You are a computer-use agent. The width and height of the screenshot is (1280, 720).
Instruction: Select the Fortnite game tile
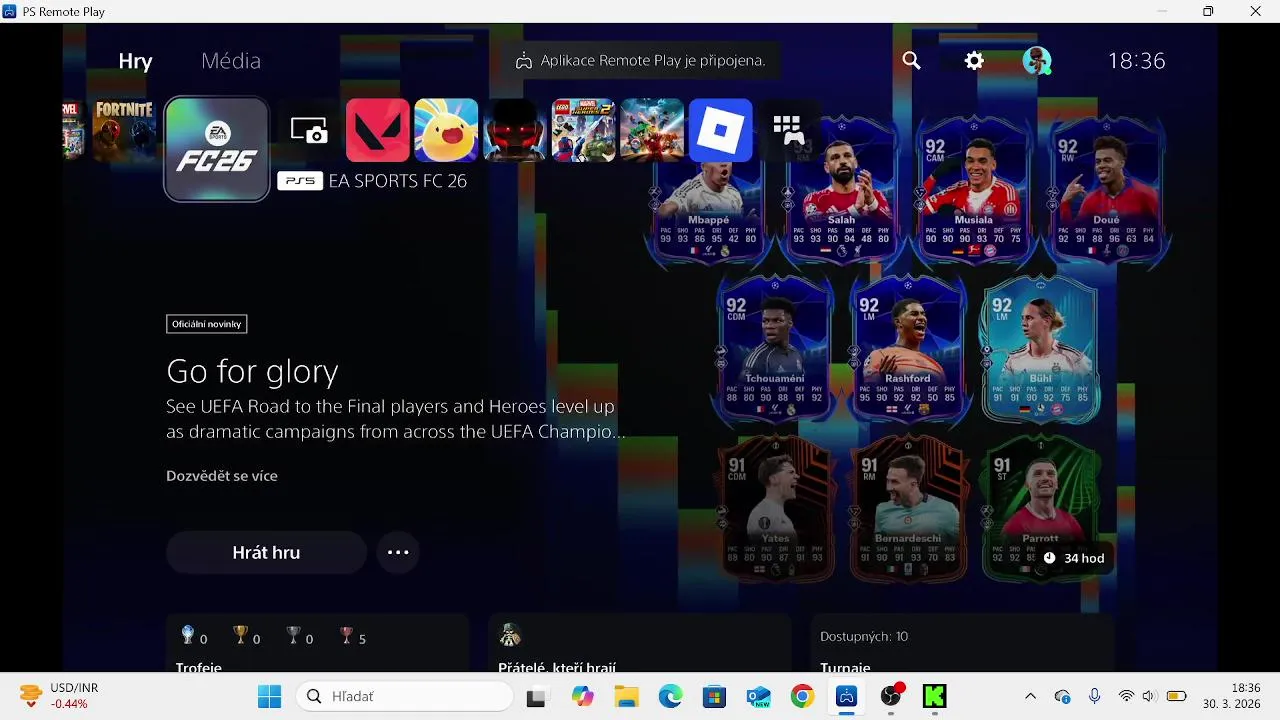pos(124,130)
